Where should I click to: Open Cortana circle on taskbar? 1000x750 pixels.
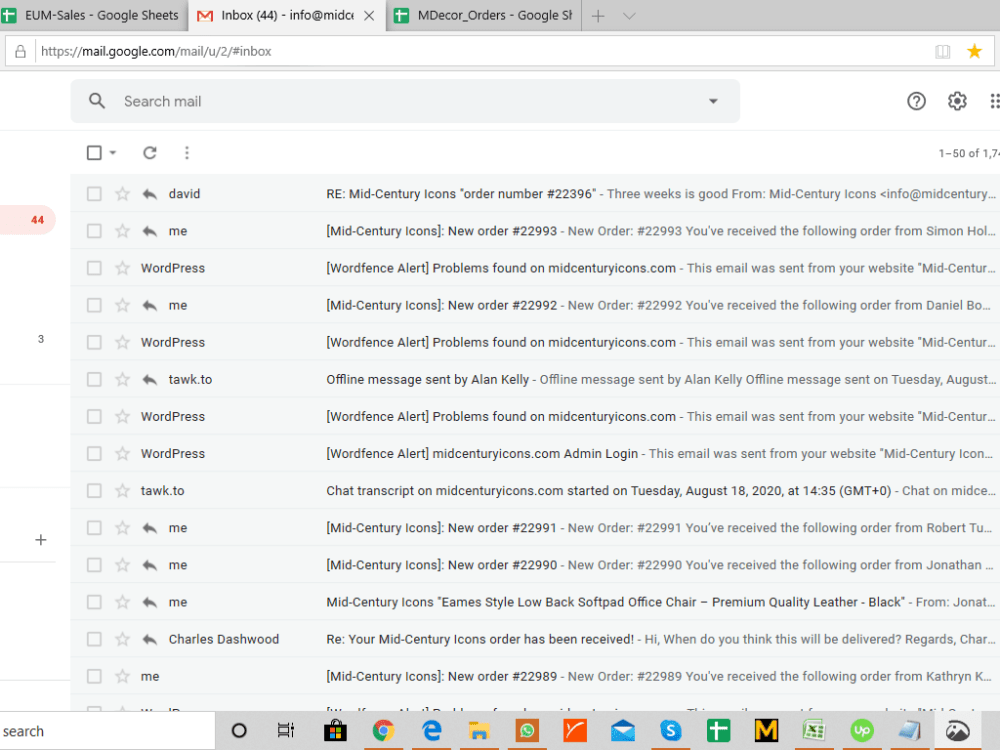(239, 730)
